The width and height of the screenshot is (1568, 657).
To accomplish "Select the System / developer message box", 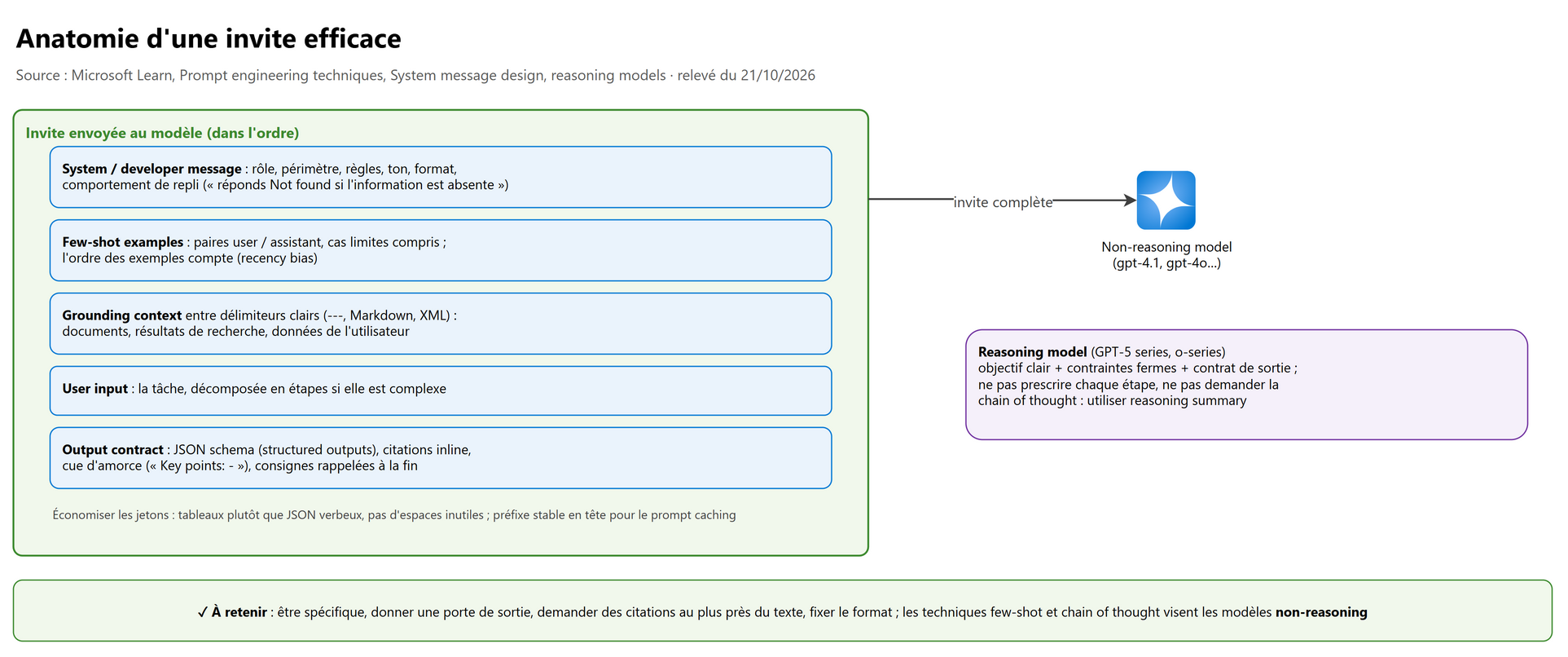I will click(x=441, y=177).
